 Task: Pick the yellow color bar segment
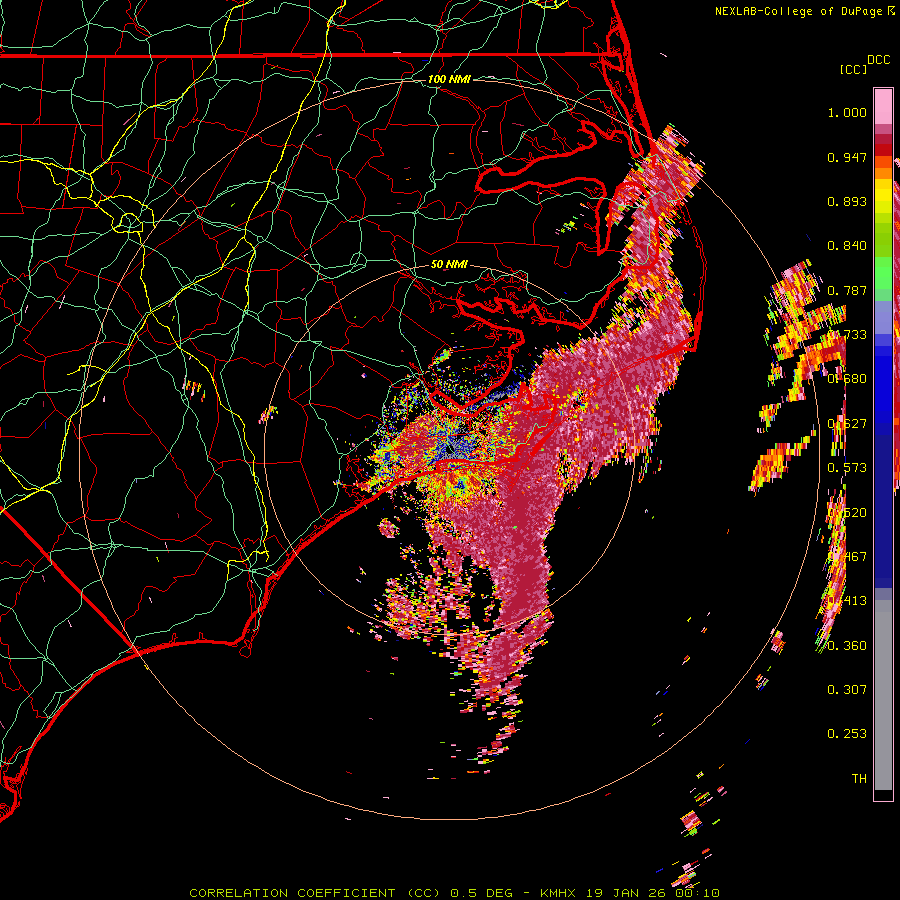(x=883, y=196)
